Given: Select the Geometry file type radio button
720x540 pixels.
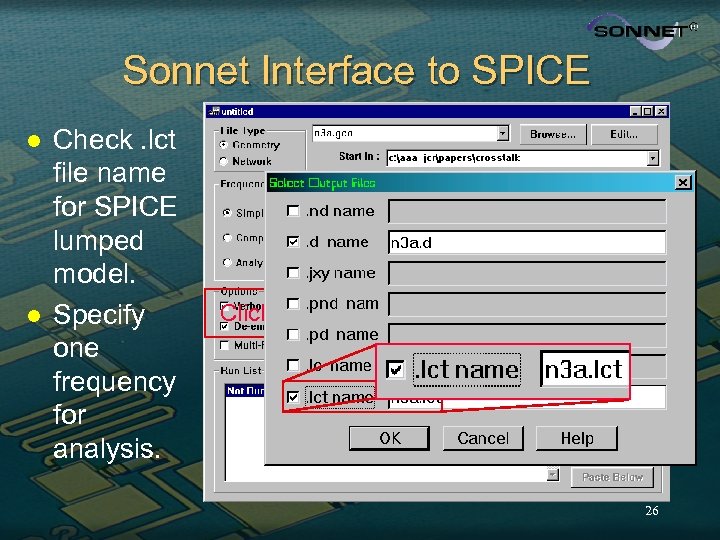Looking at the screenshot, I should pyautogui.click(x=224, y=145).
